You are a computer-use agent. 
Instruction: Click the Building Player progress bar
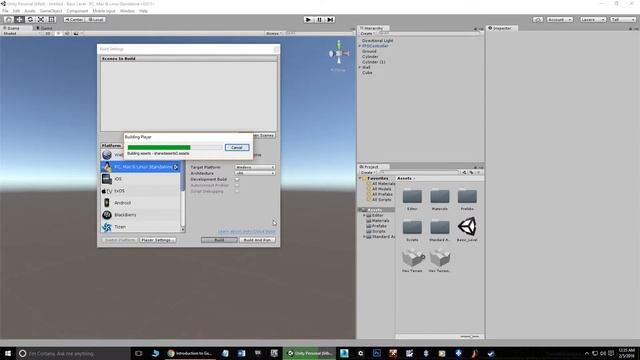[175, 147]
